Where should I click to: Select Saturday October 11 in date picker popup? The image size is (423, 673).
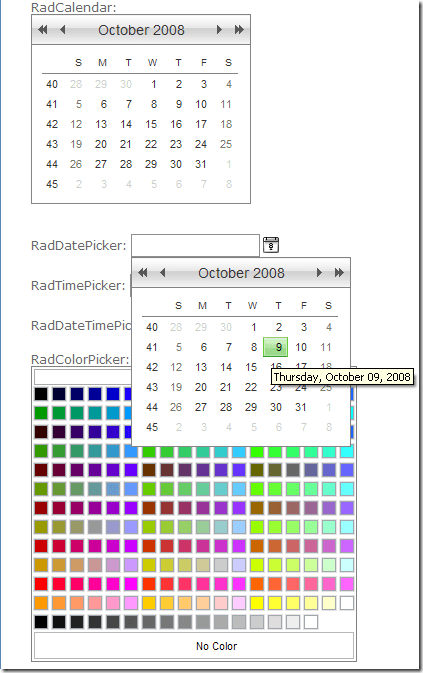(x=326, y=347)
